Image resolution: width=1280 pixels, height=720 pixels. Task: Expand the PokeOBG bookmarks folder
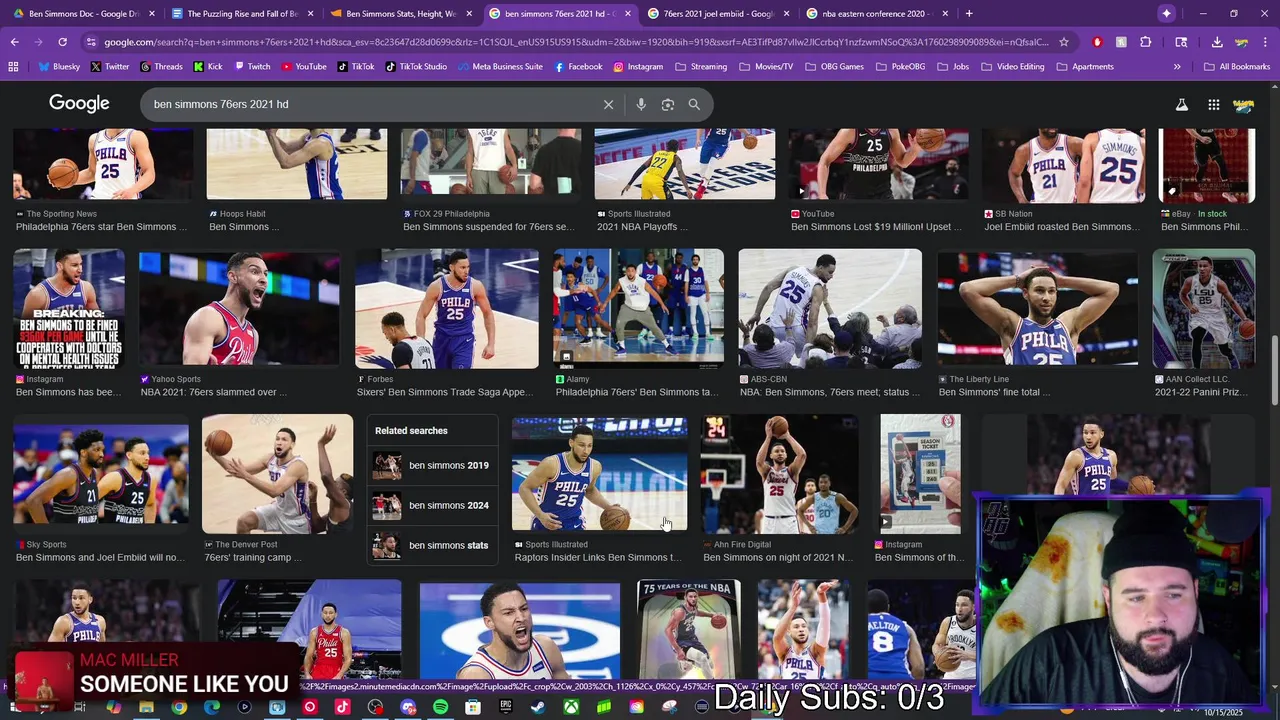(x=904, y=66)
